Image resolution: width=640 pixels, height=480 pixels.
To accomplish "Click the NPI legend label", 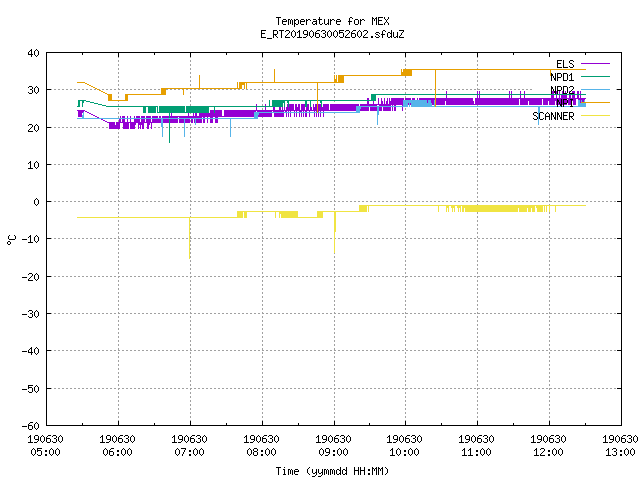I will [565, 103].
